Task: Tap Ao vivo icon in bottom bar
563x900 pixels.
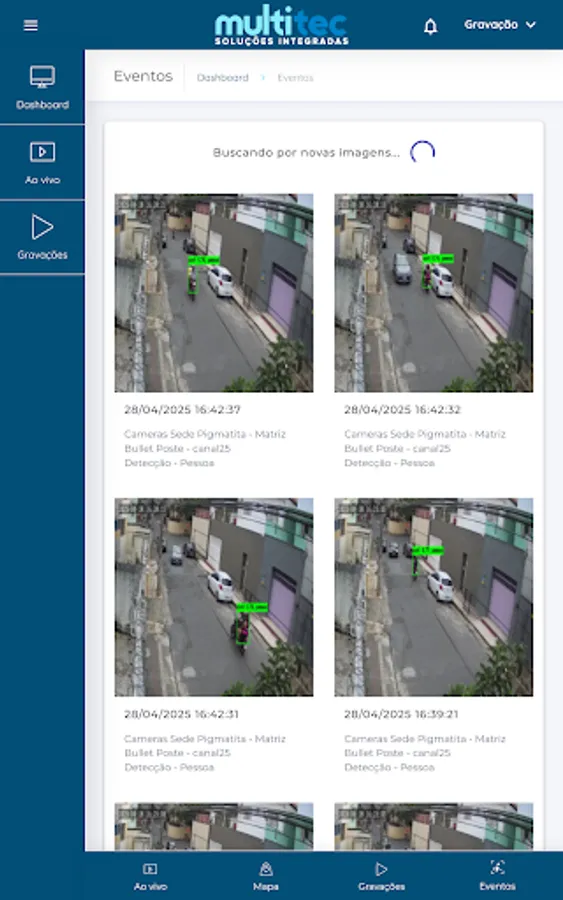Action: click(x=150, y=869)
